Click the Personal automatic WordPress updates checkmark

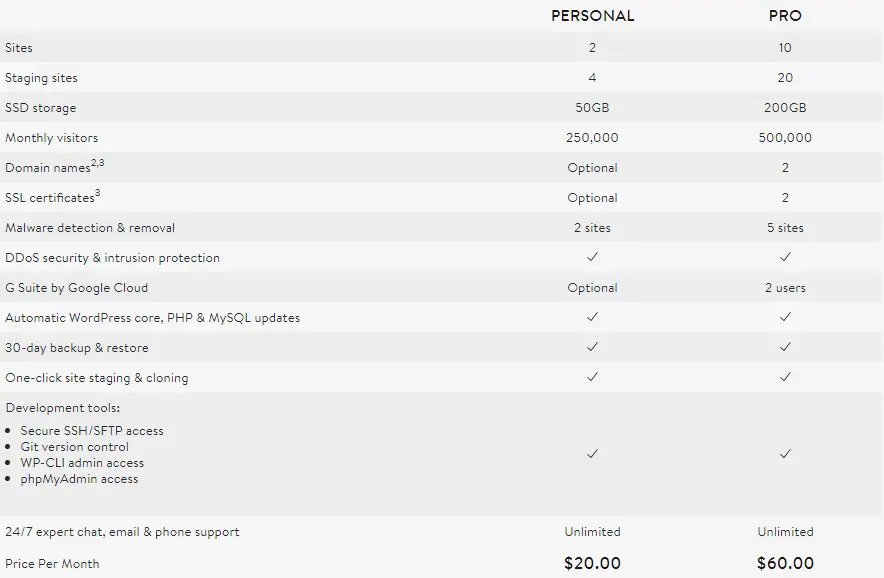coord(592,317)
